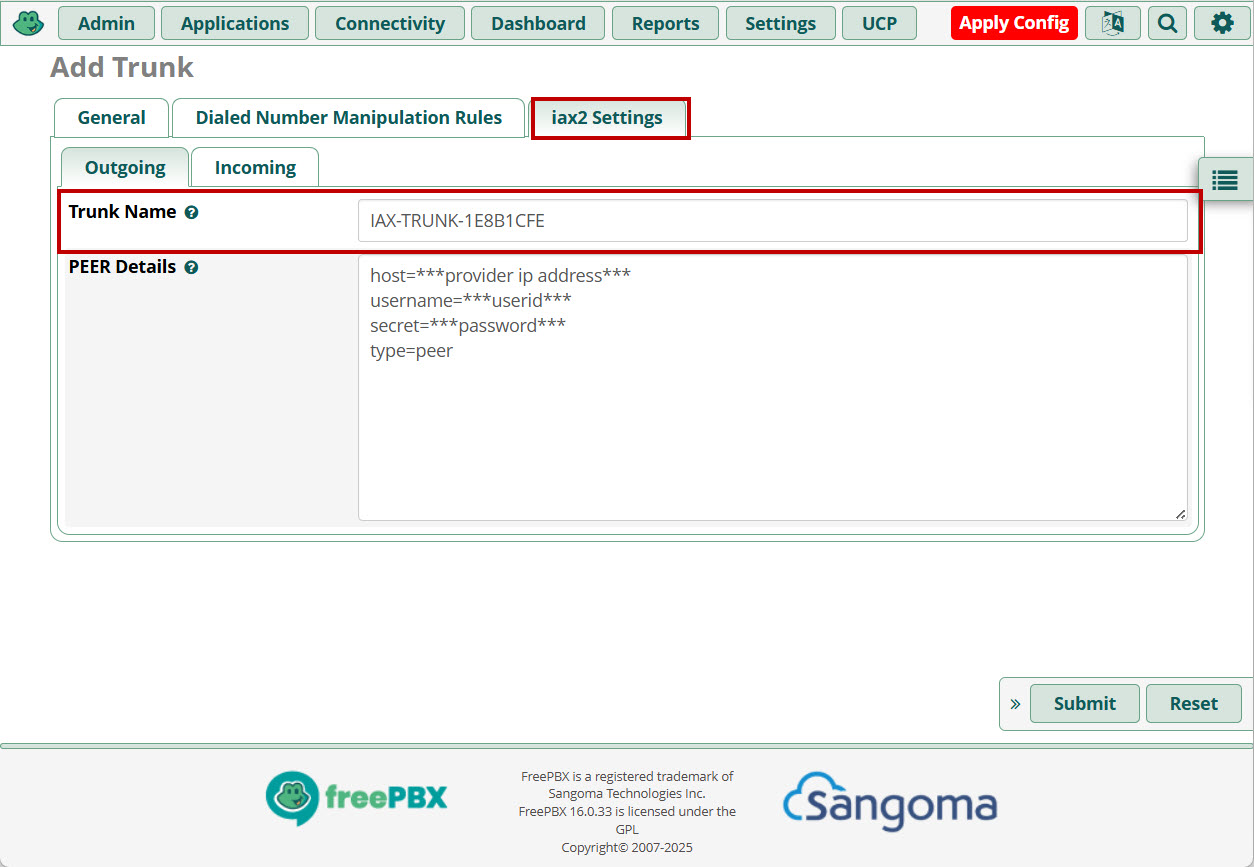Screen dimensions: 1254x867
Task: Click the FreePBX frog logo icon
Action: 28,22
